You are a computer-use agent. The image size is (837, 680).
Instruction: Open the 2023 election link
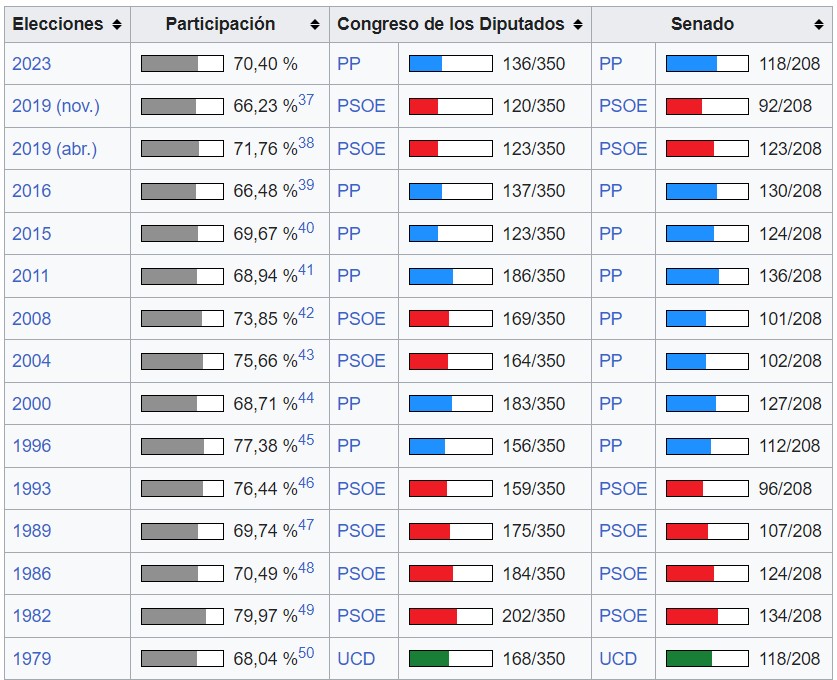[31, 64]
